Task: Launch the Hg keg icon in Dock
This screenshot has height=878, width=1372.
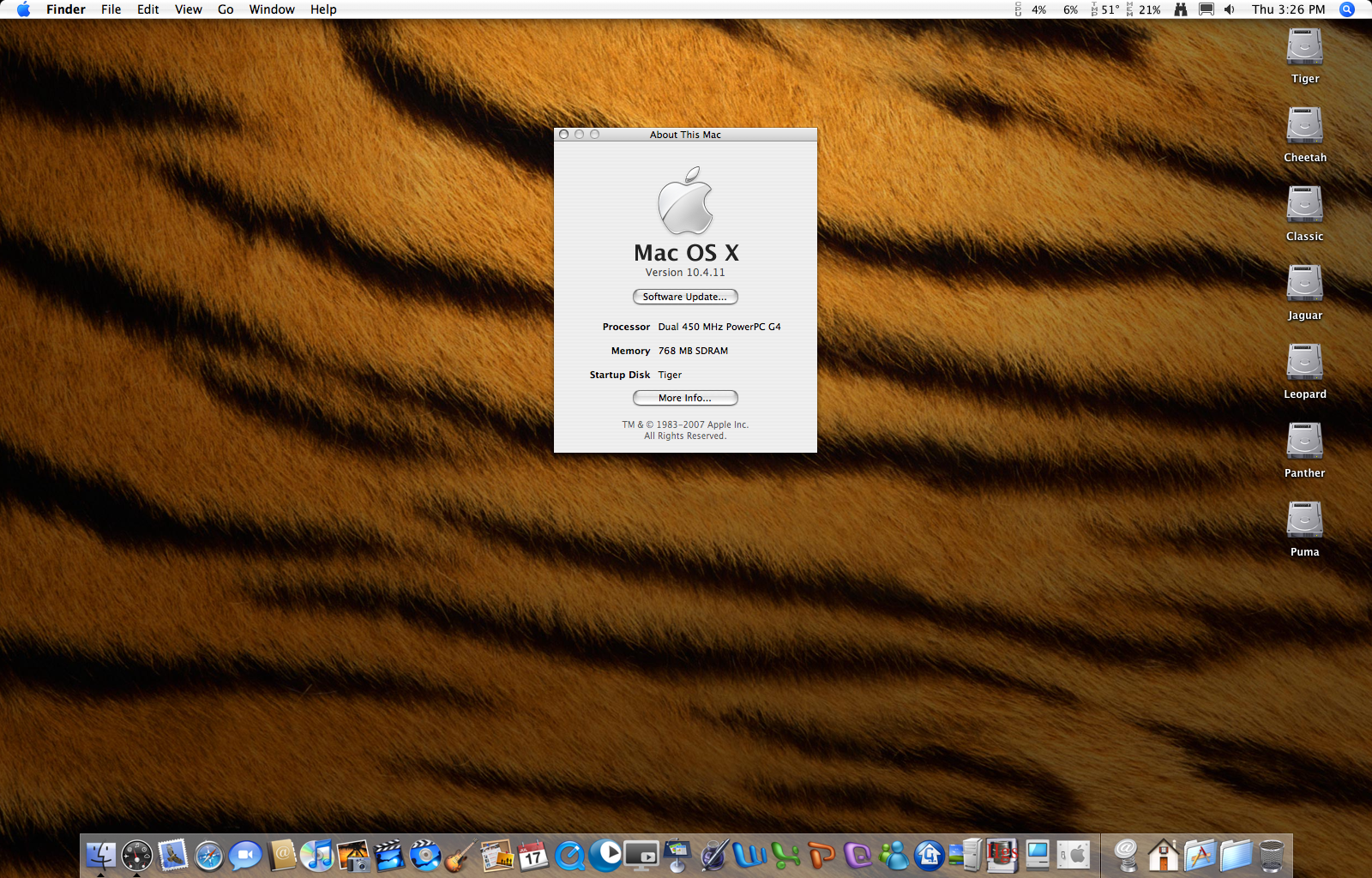Action: coord(1002,855)
